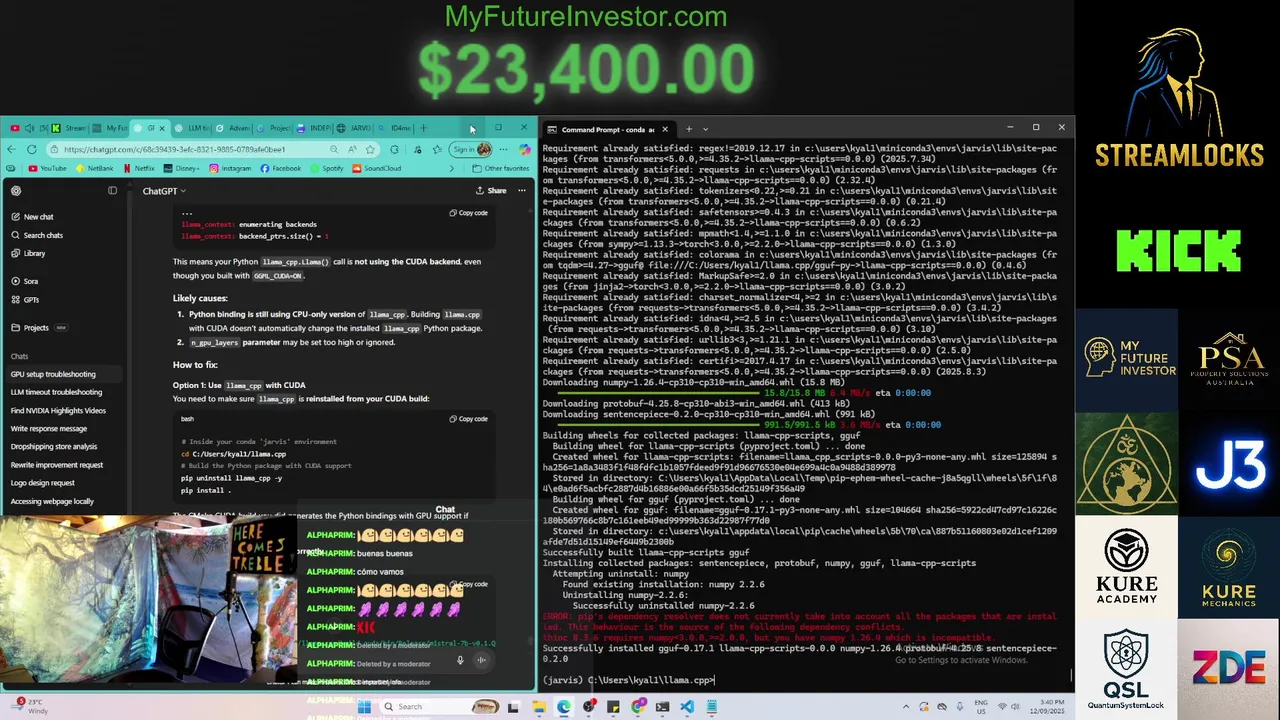
Task: Open the NetBank bookmark
Action: pos(95,168)
